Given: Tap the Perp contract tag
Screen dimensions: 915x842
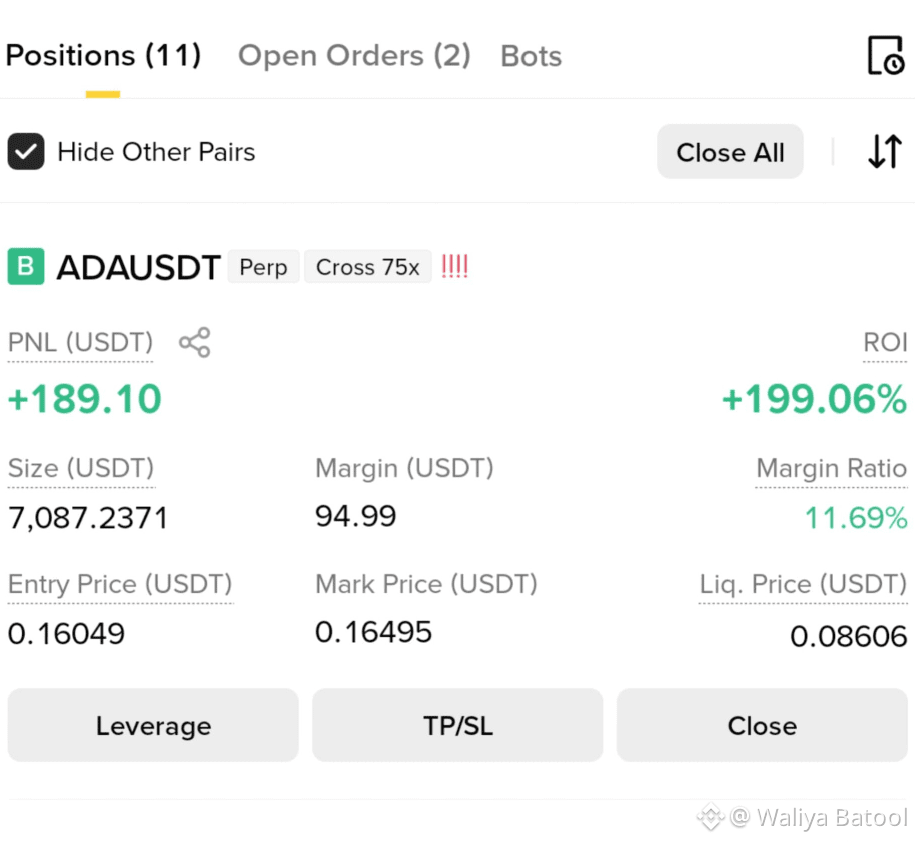Looking at the screenshot, I should click(263, 267).
